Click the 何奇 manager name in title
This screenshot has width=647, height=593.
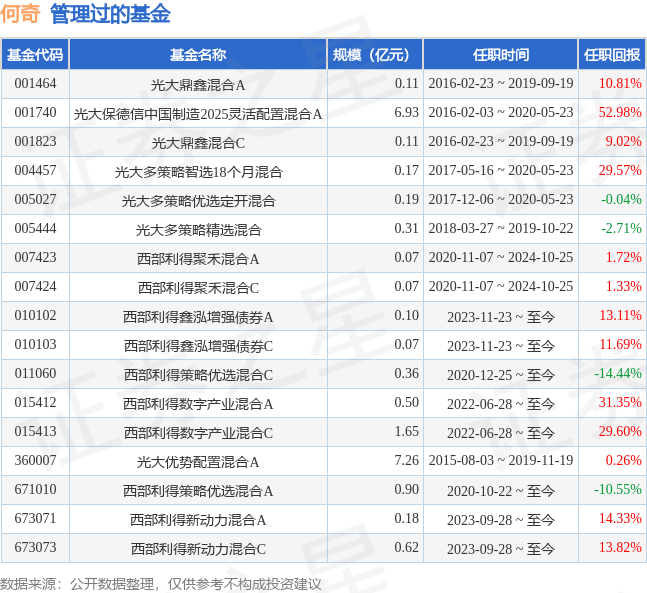click(22, 14)
